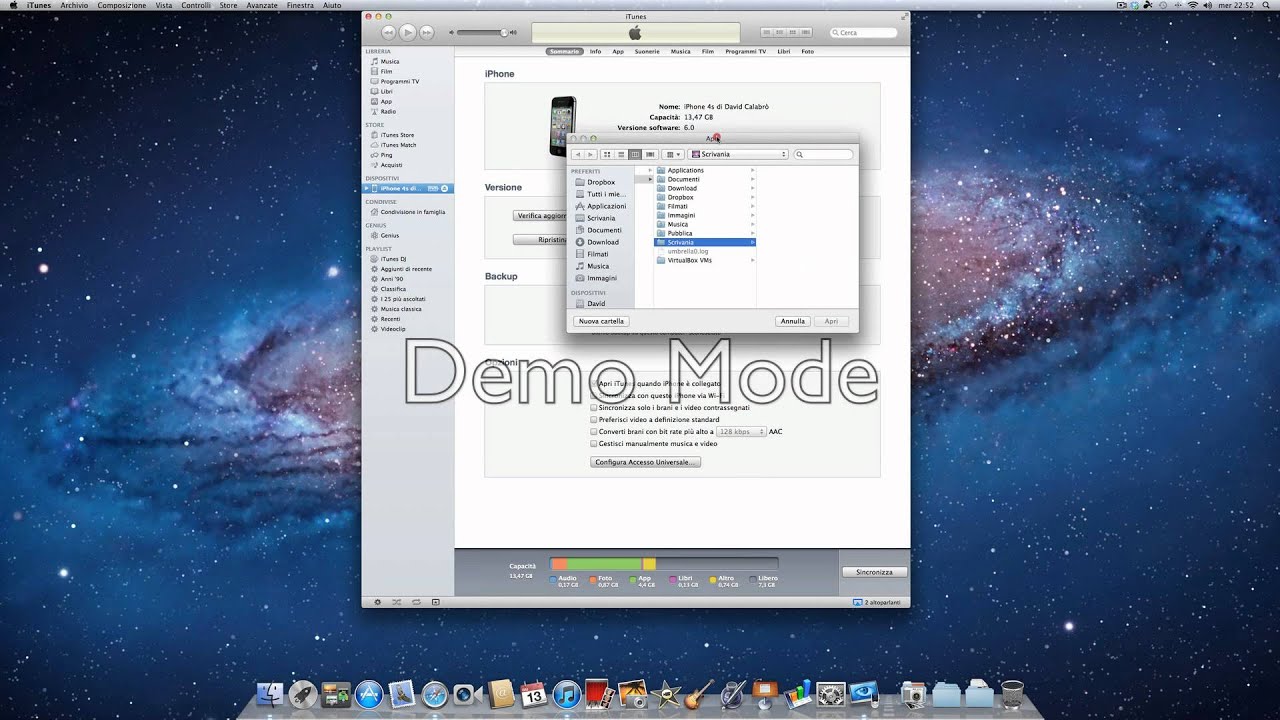Select the Scrivania folder in file column
This screenshot has width=1280, height=720.
pos(705,243)
